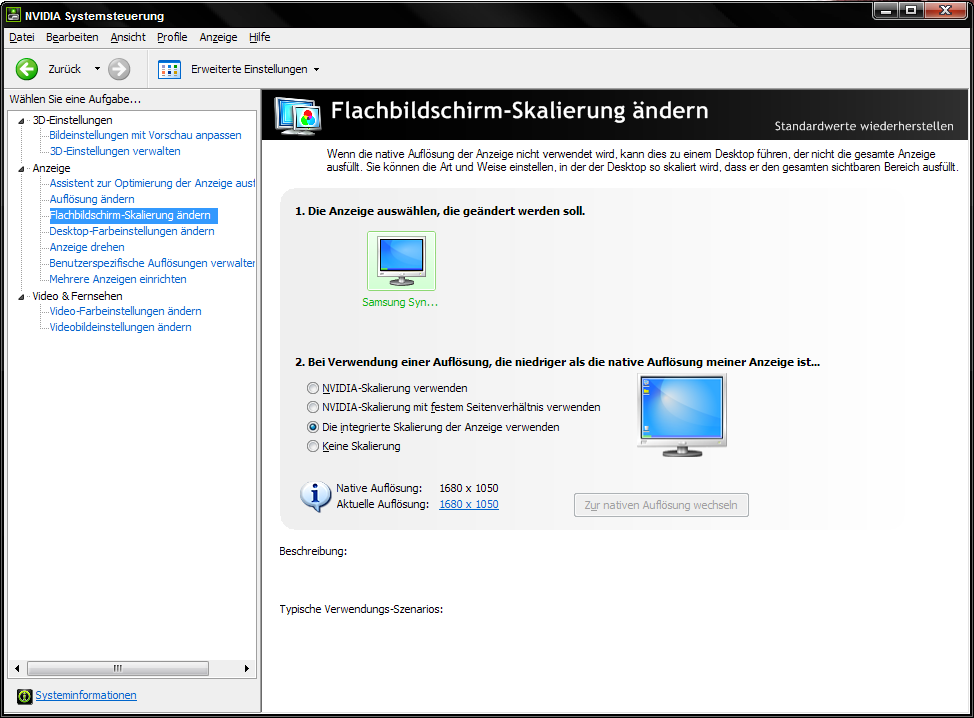Open the Bearbeiten menu
The width and height of the screenshot is (974, 718).
(x=72, y=37)
